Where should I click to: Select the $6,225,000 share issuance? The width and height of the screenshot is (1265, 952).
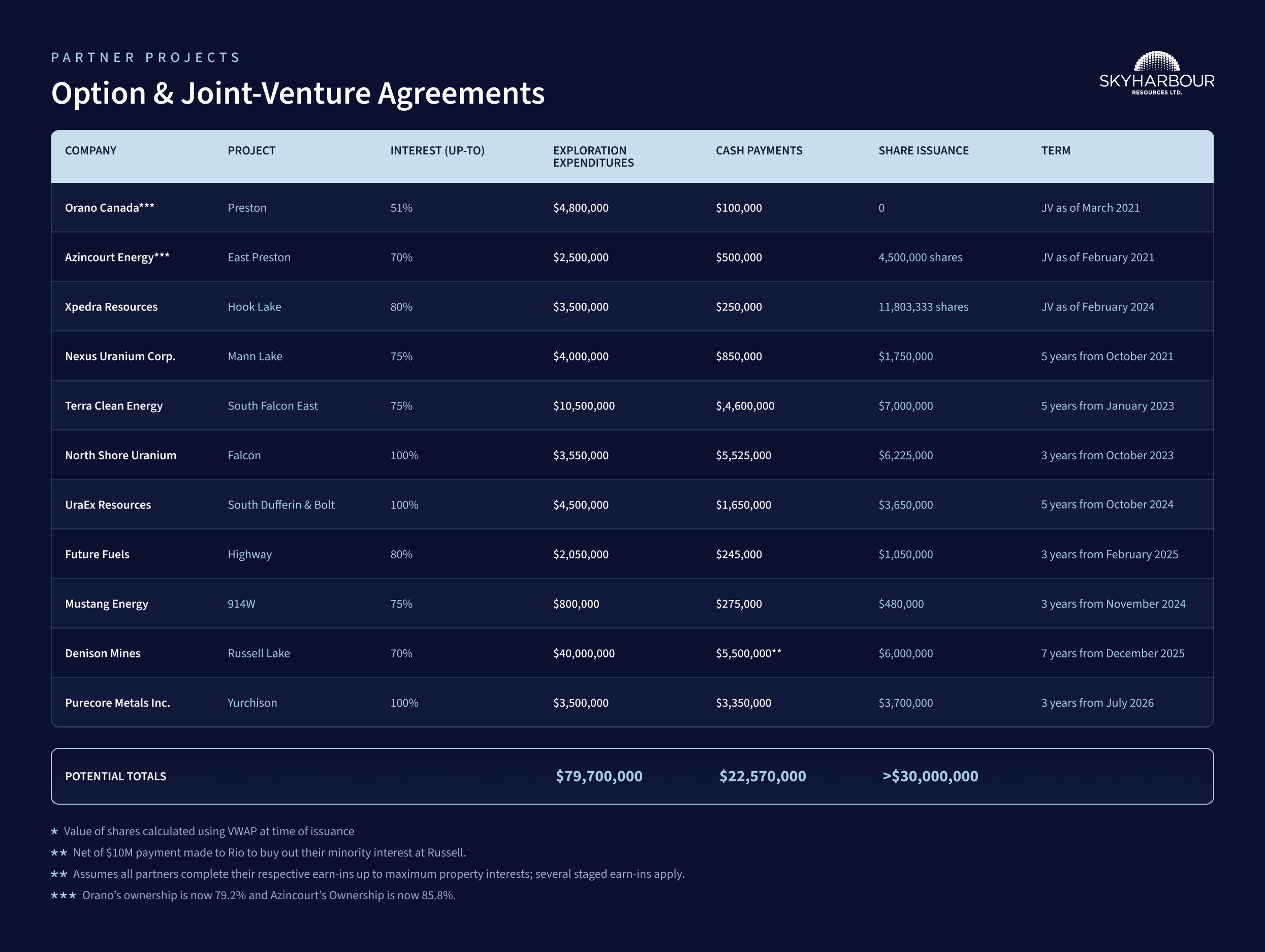tap(905, 456)
